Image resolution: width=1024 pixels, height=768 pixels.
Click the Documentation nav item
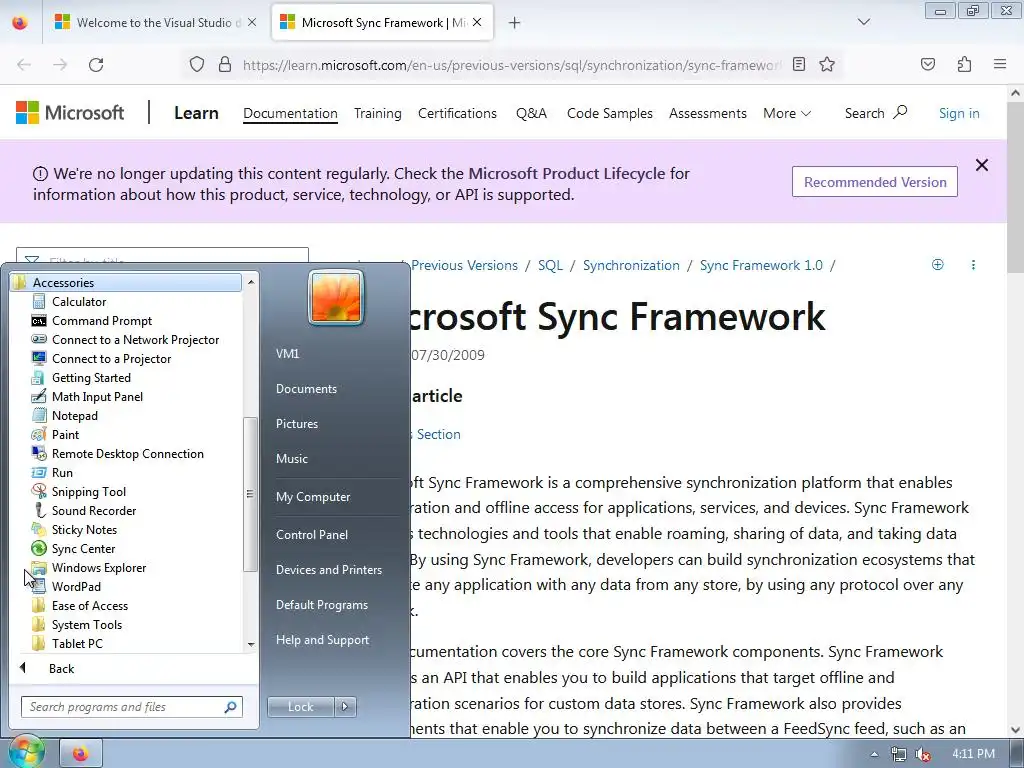[290, 113]
